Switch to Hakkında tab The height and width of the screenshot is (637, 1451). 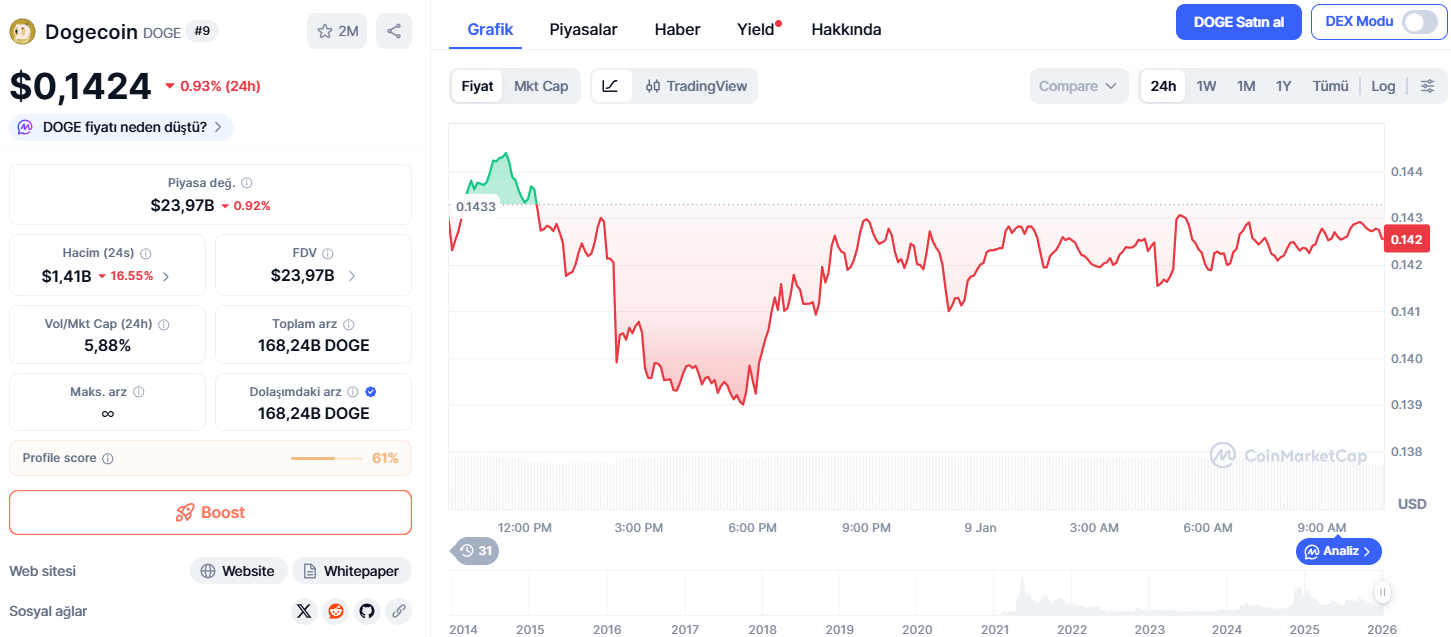point(846,29)
